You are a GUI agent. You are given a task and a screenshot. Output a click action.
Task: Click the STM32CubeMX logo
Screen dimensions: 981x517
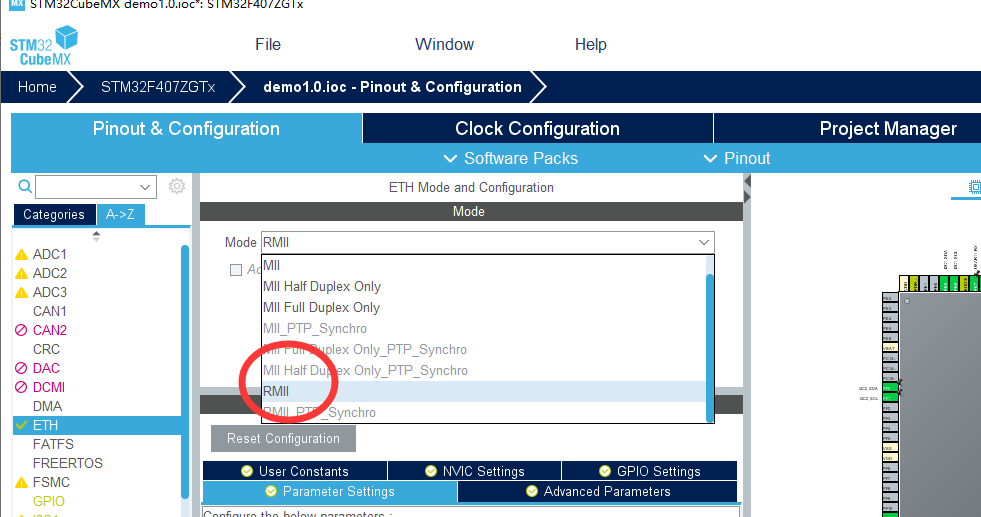tap(43, 46)
